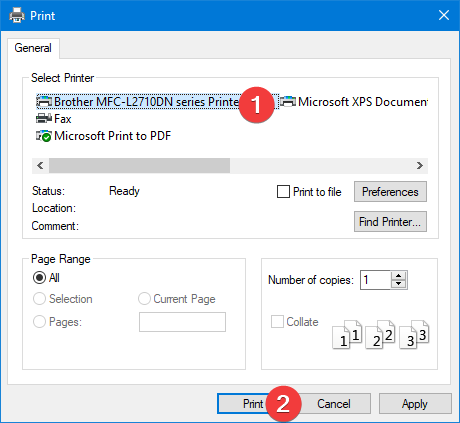Cancel the print dialog
Image resolution: width=460 pixels, height=423 pixels.
[334, 404]
